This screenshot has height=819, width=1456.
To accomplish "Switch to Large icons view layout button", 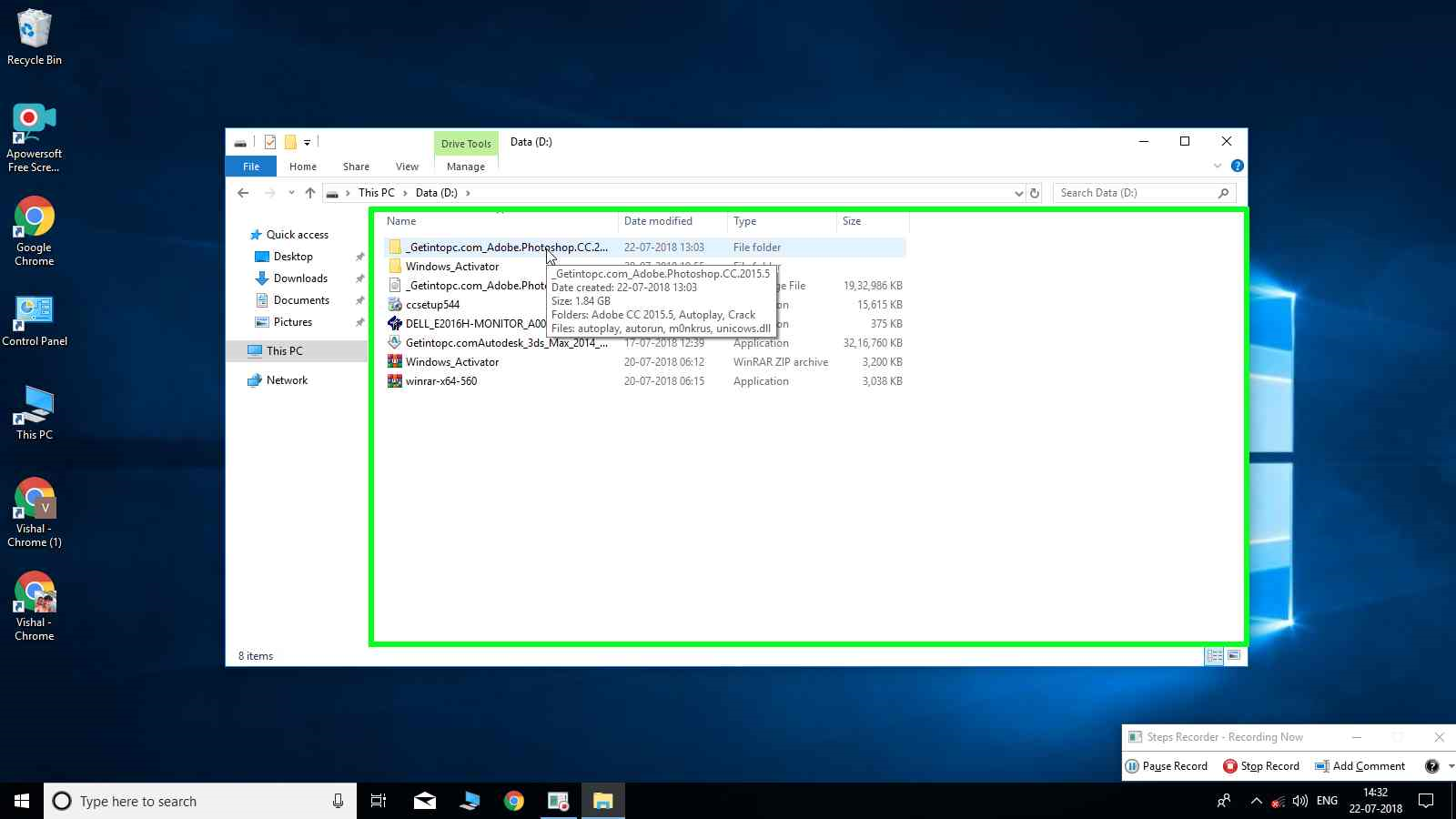I will click(1234, 656).
